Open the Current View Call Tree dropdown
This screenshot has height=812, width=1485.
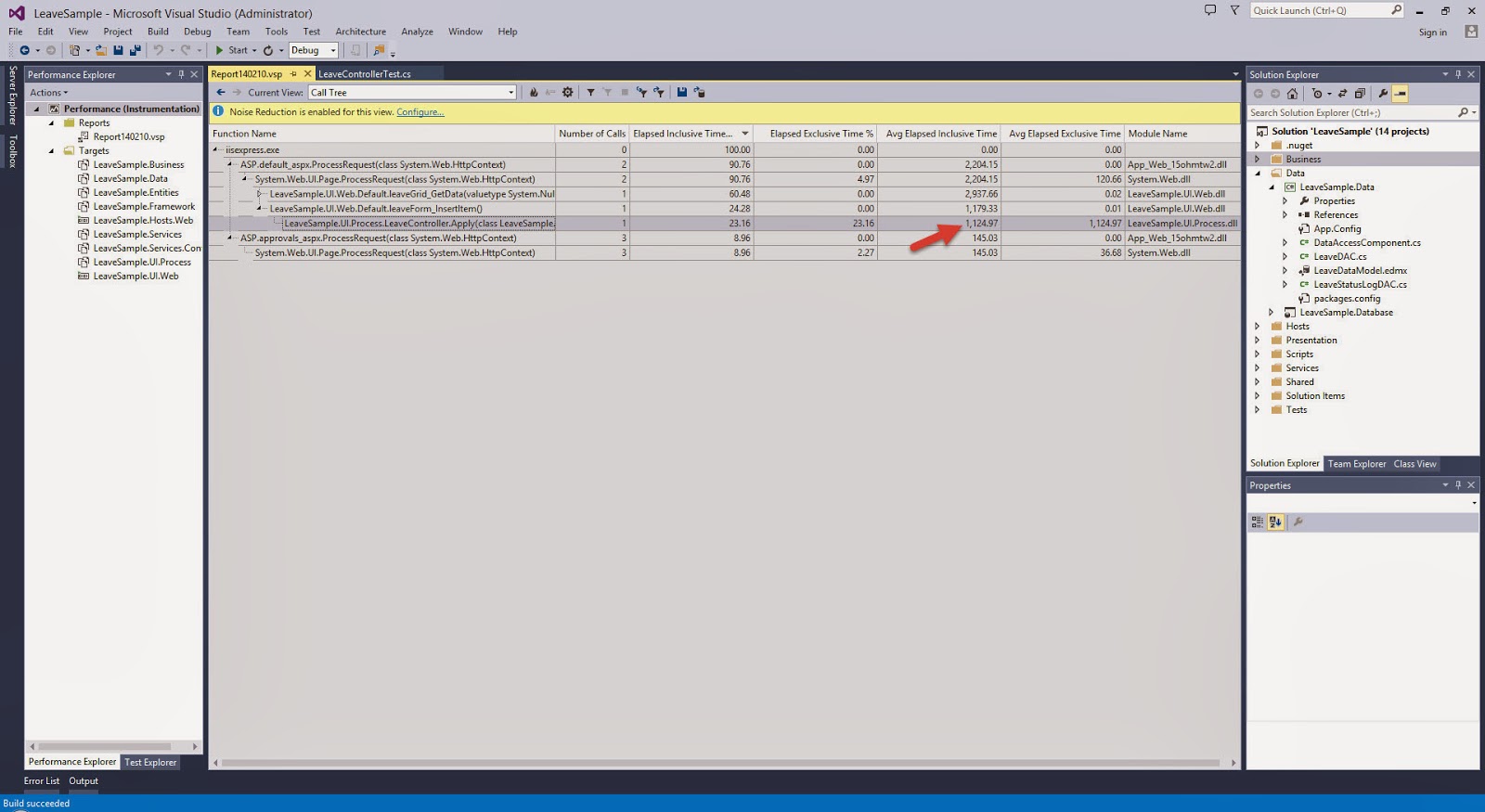point(511,92)
